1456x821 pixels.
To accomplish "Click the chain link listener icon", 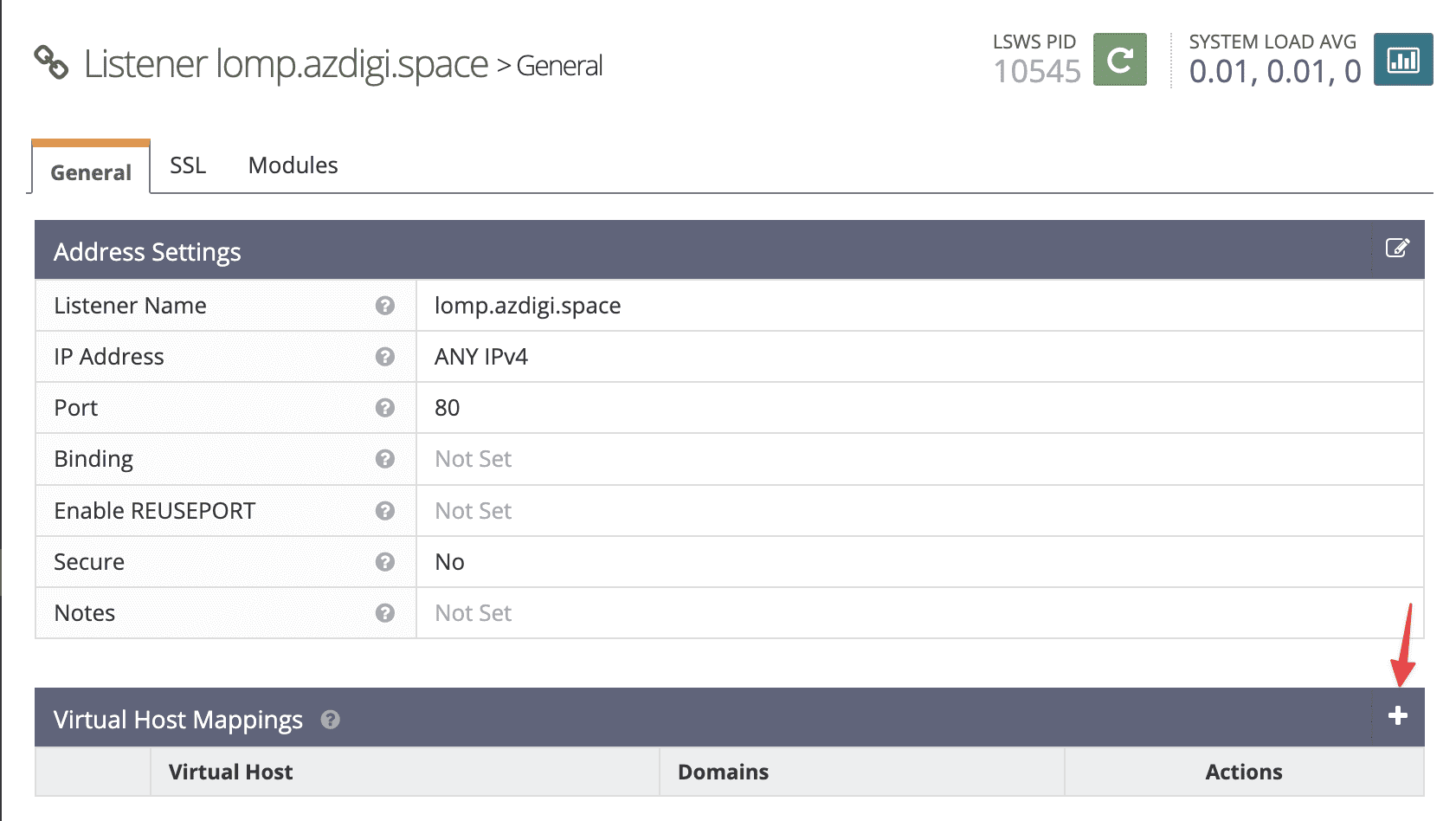I will 51,62.
